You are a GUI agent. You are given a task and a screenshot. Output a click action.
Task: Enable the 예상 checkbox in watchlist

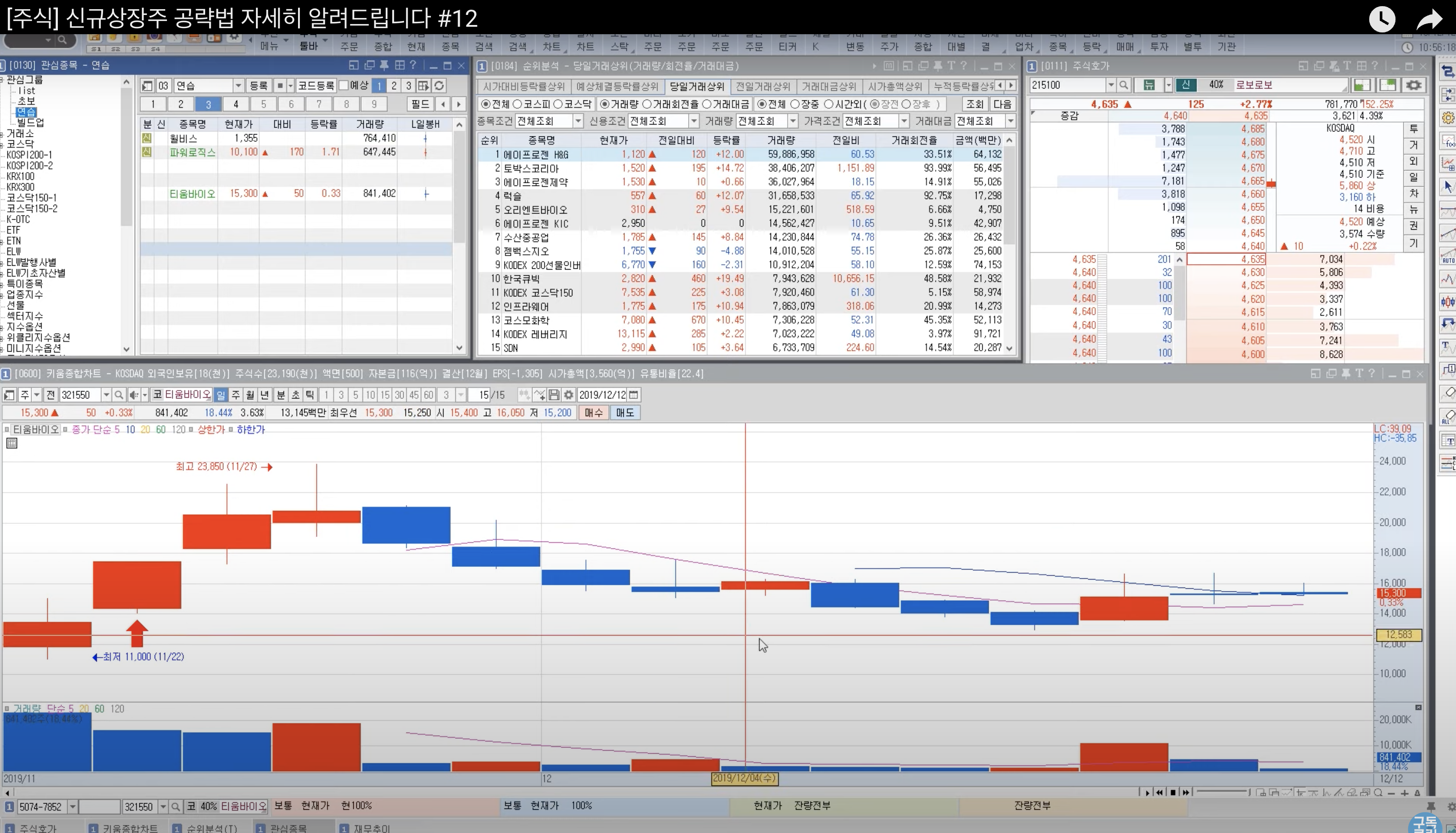tap(344, 86)
